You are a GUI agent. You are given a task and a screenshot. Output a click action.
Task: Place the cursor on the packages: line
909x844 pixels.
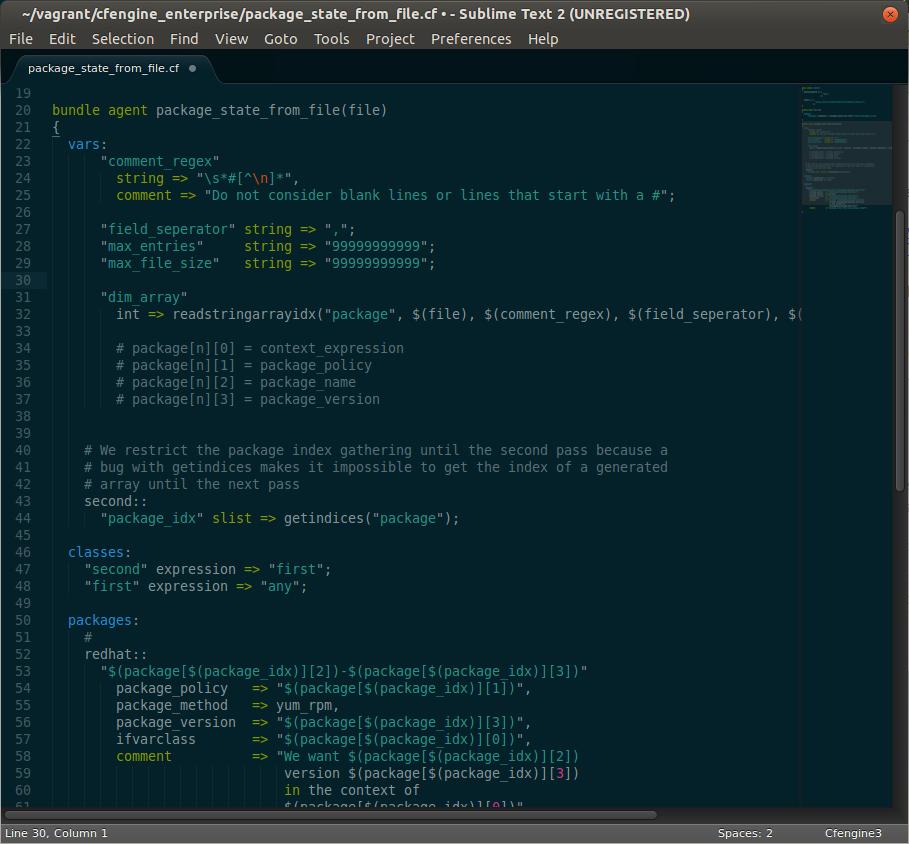click(101, 620)
